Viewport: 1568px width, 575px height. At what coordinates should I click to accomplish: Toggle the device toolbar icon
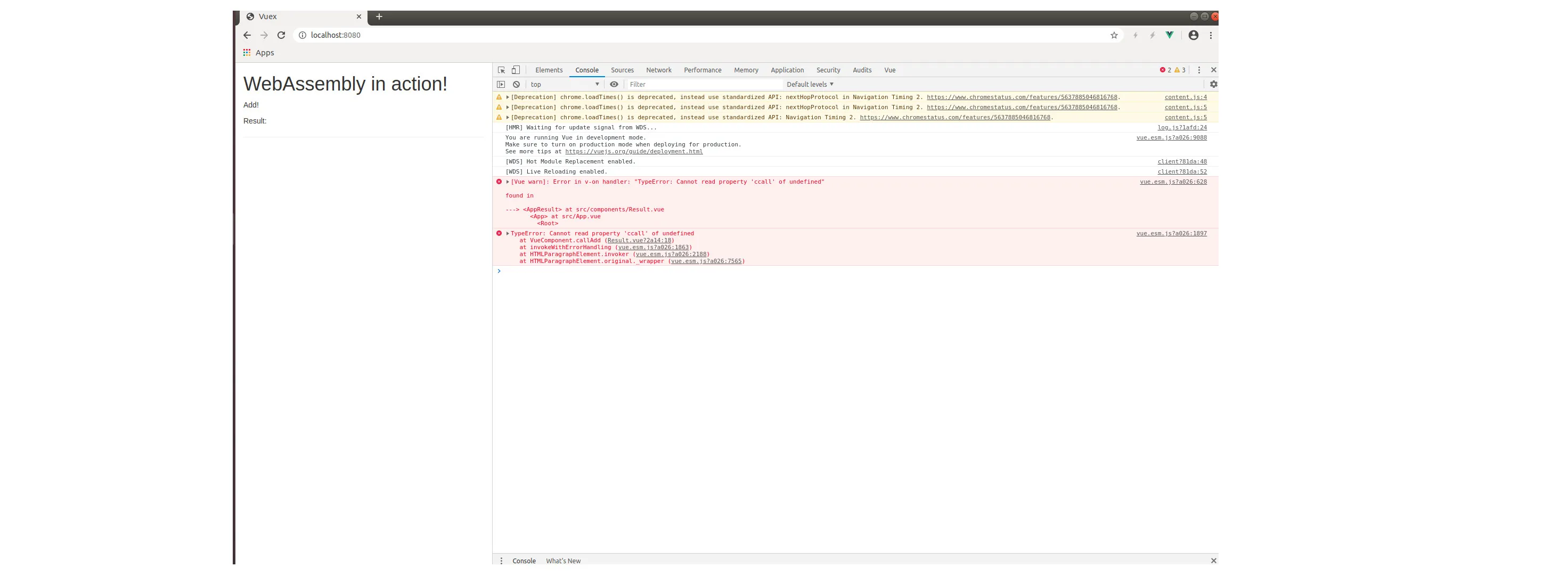pos(516,70)
